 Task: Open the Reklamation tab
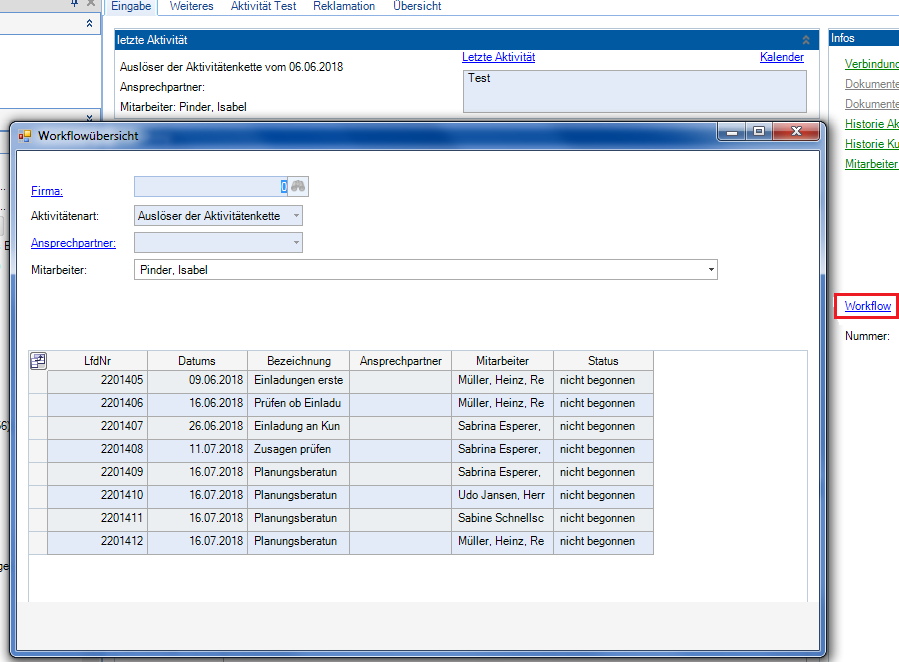tap(344, 6)
